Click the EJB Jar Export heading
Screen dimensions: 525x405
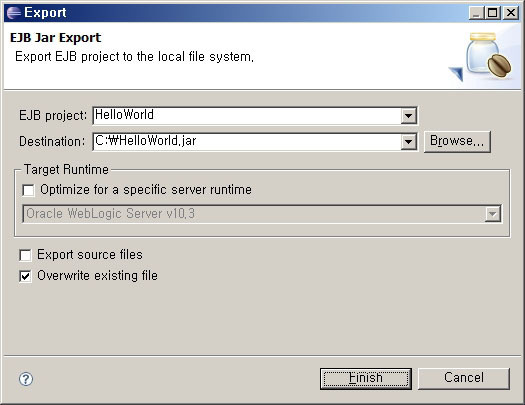click(55, 37)
